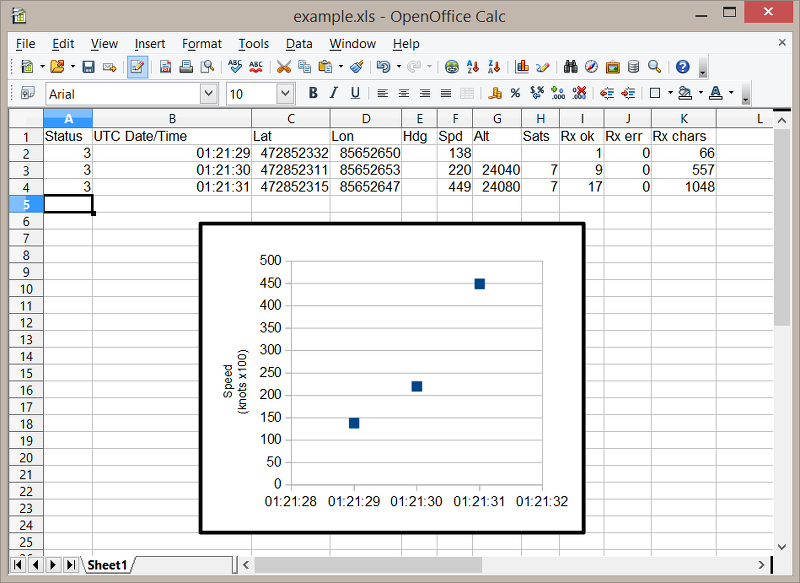Open the Navigator compass icon
Image resolution: width=800 pixels, height=583 pixels.
tap(592, 67)
